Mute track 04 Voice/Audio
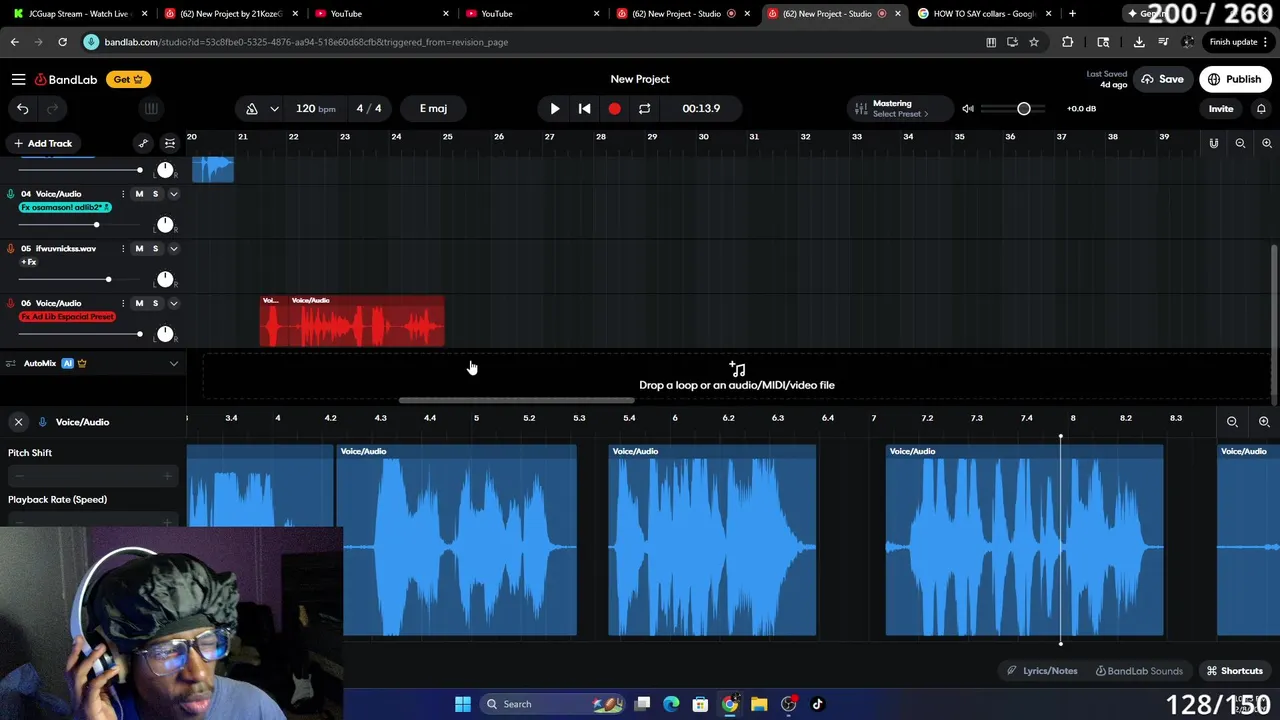 [139, 194]
